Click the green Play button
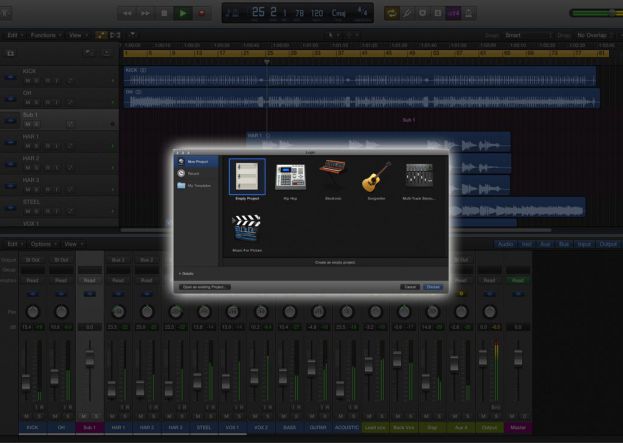623x443 pixels. click(183, 13)
